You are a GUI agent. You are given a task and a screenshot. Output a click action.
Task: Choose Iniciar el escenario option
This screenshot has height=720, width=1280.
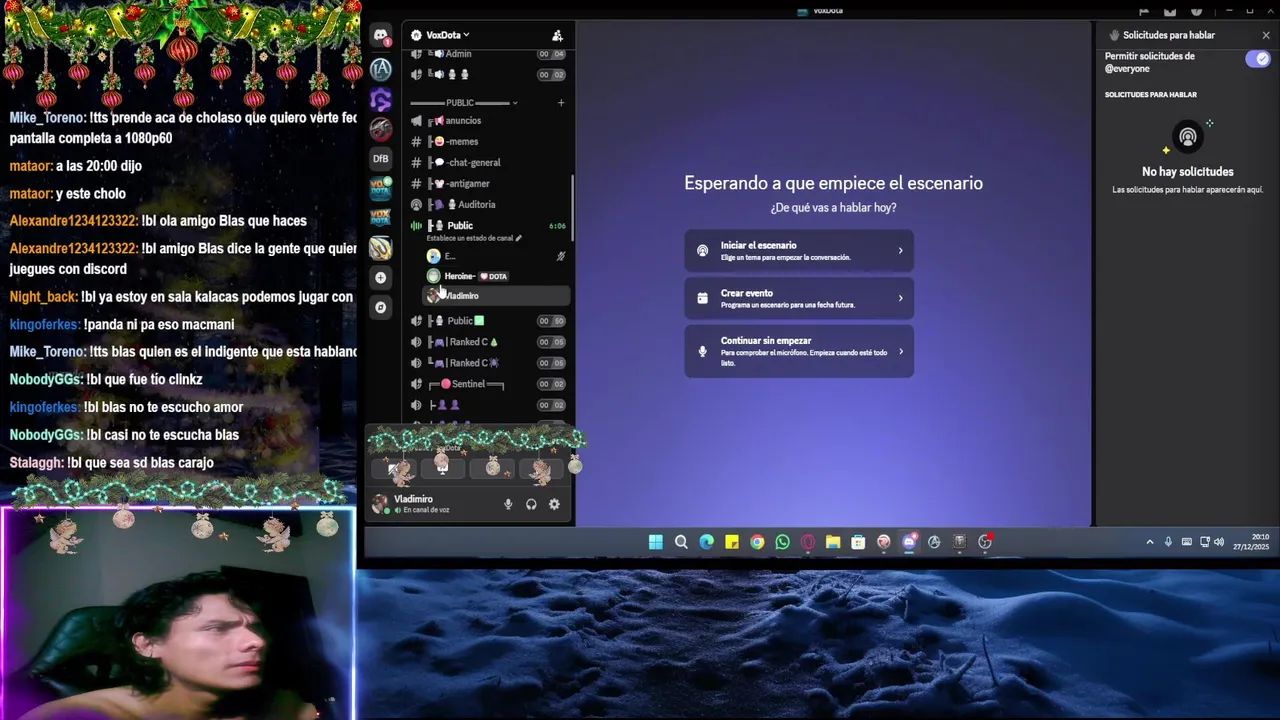coord(799,251)
